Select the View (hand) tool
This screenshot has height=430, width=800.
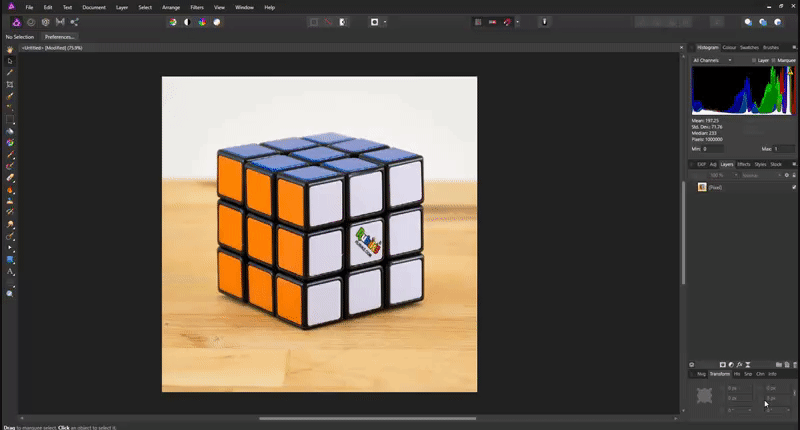coord(10,49)
